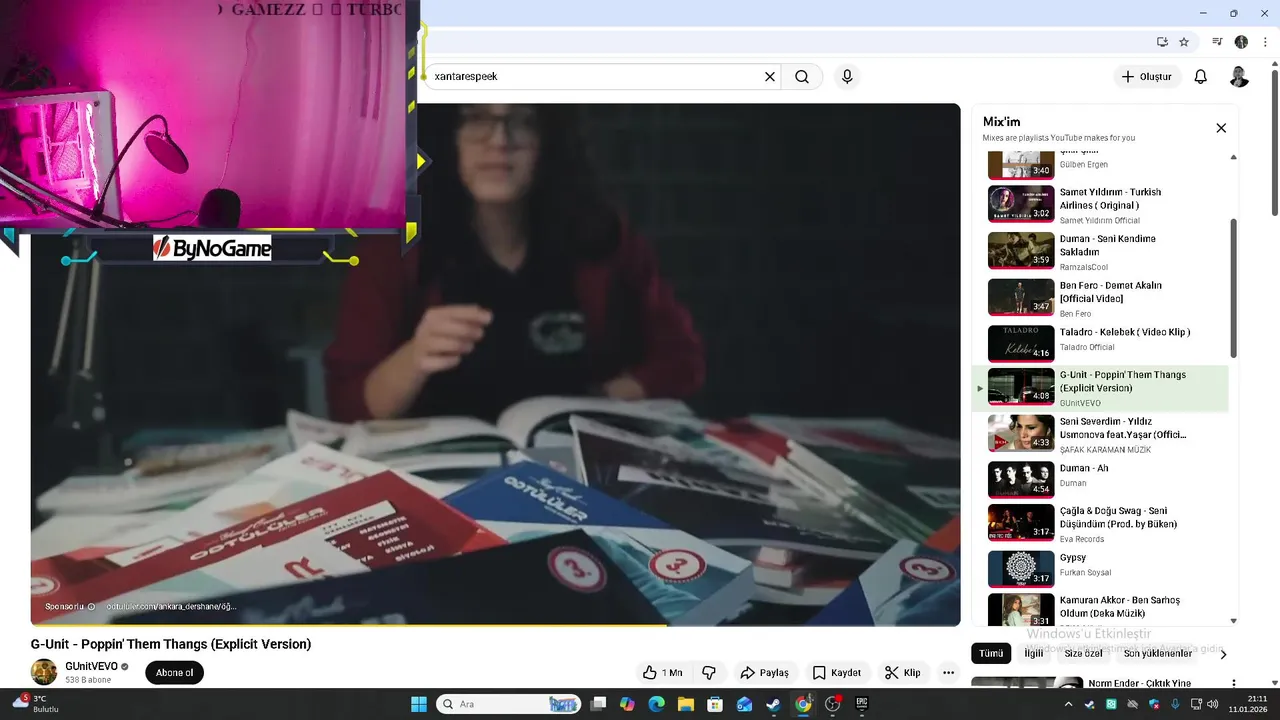The image size is (1280, 720).
Task: Switch to Chrome on taskbar
Action: click(803, 704)
